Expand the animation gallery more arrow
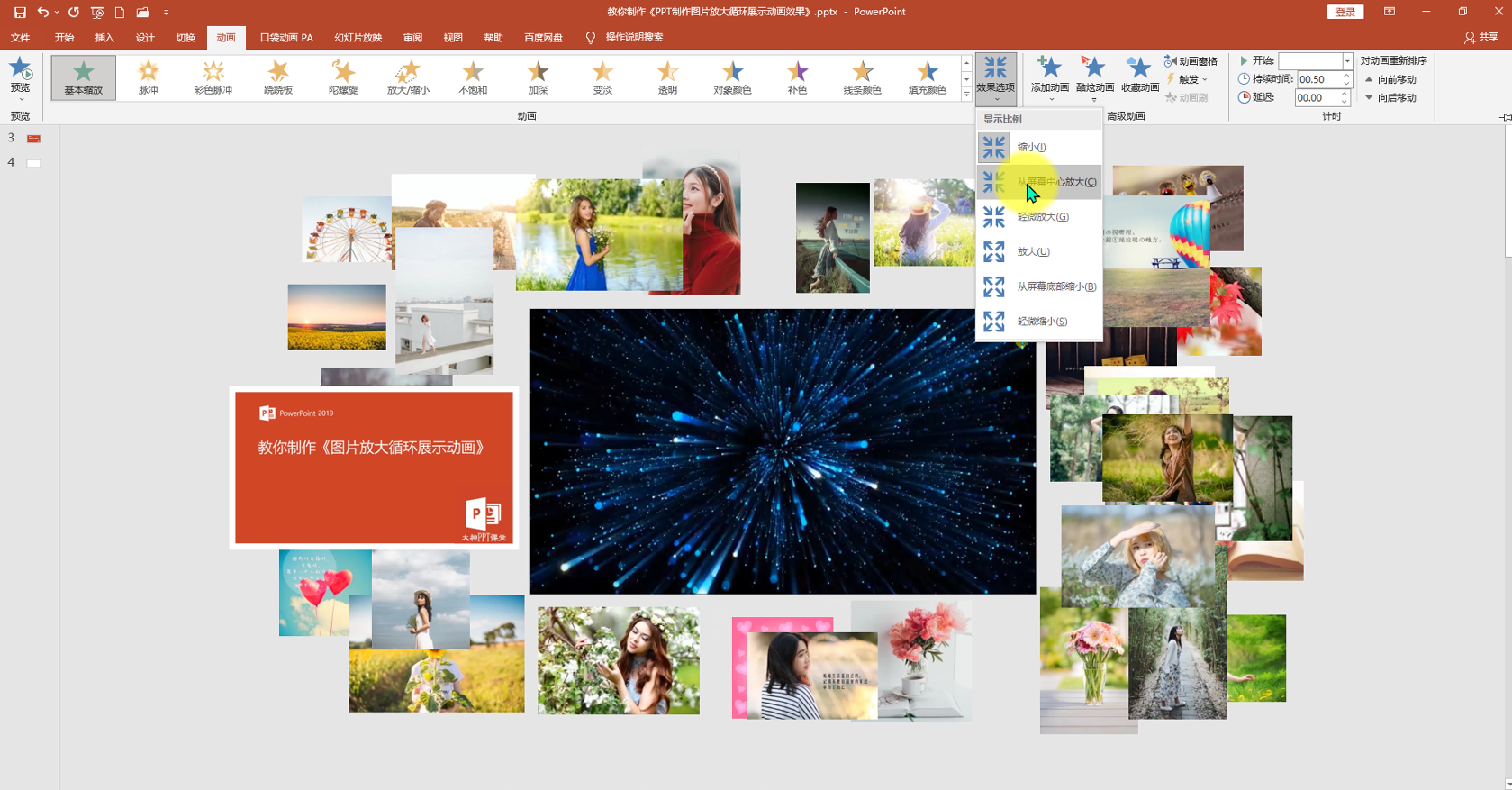The image size is (1512, 790). pyautogui.click(x=966, y=95)
